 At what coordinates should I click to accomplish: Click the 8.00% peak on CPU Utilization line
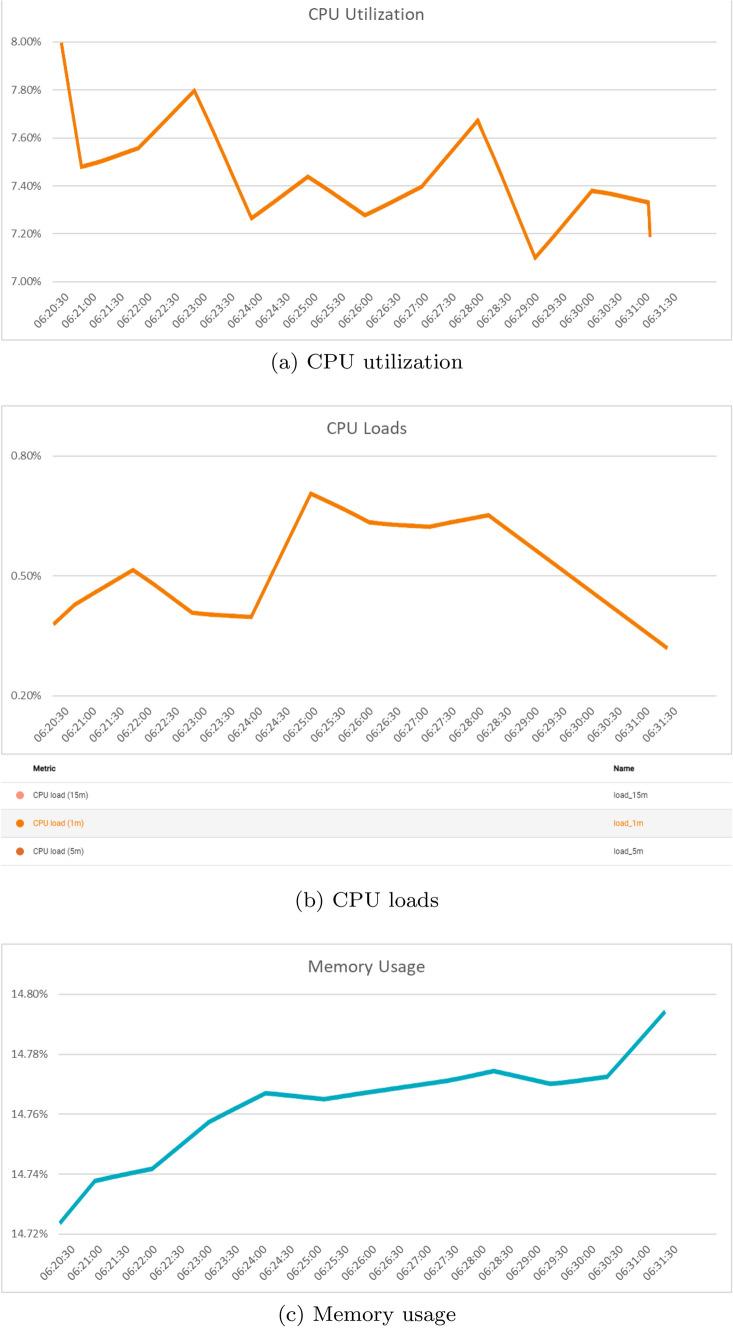pyautogui.click(x=62, y=43)
